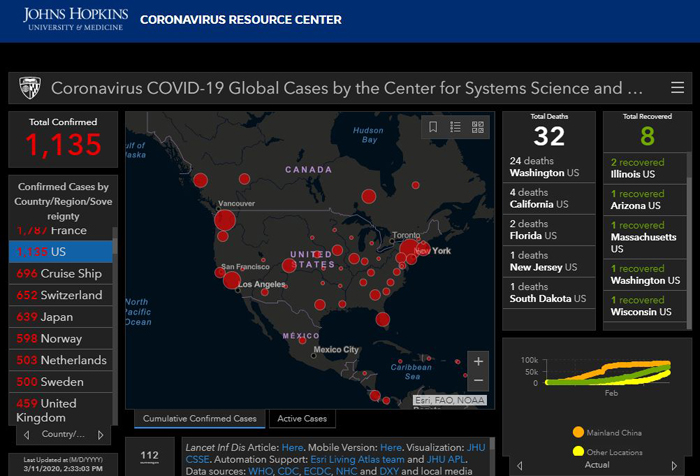Switch to Active Cases tab
This screenshot has width=700, height=476.
tap(302, 419)
